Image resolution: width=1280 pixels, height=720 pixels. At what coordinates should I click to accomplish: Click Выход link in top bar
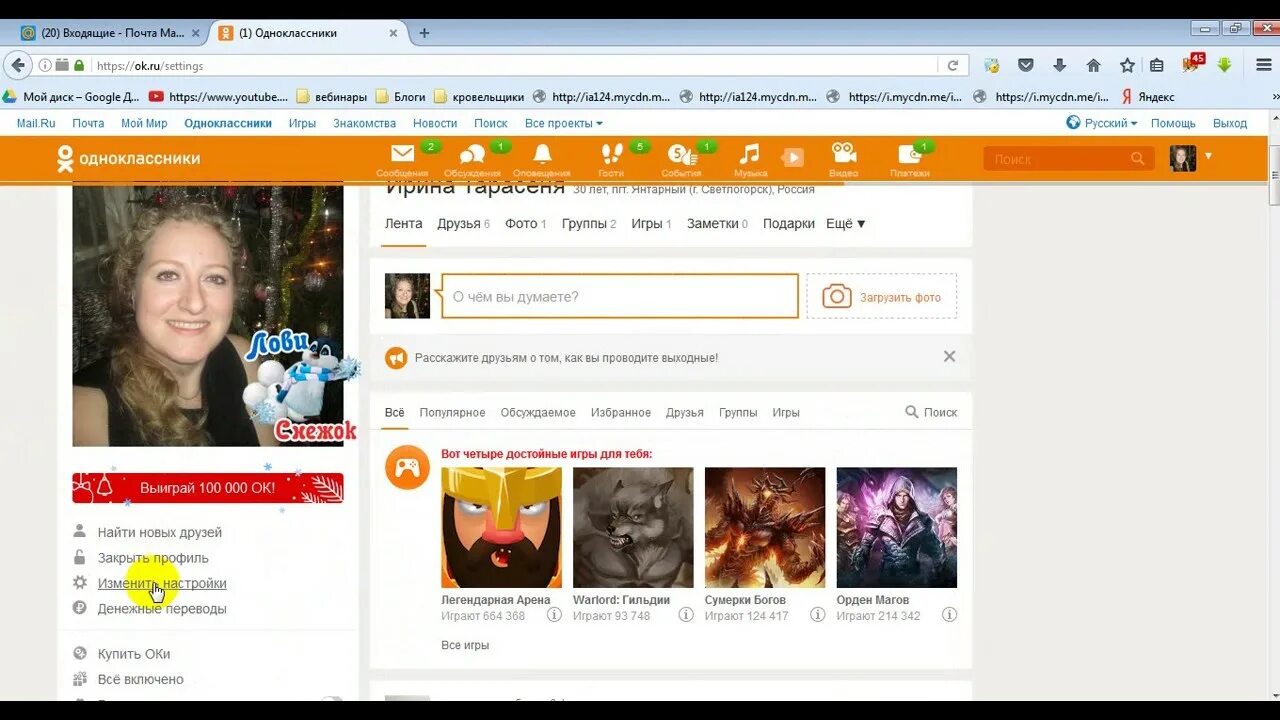click(1230, 123)
